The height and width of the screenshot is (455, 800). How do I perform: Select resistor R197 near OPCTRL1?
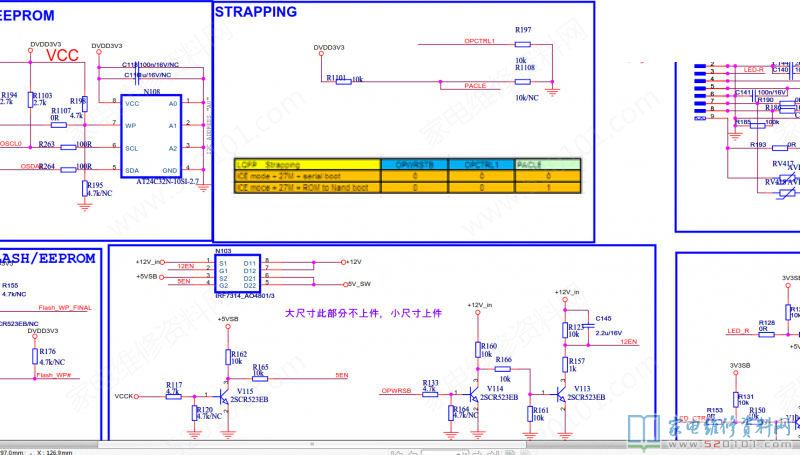[x=523, y=43]
